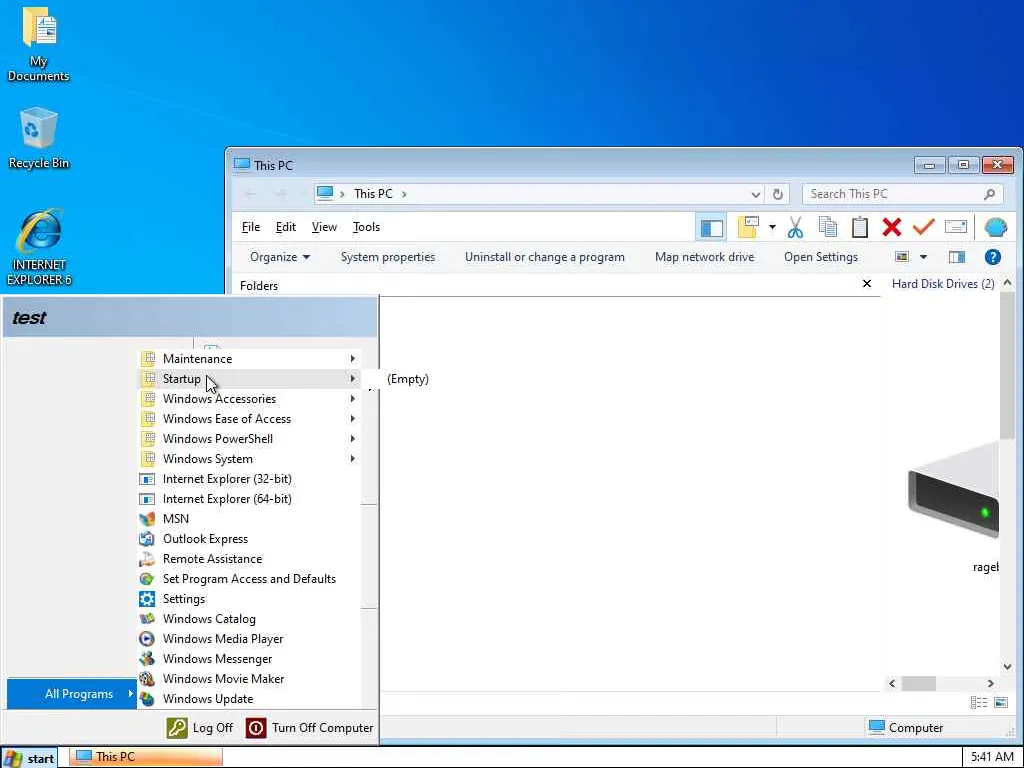Expand the Windows PowerShell folder
This screenshot has height=768, width=1024.
pos(249,439)
